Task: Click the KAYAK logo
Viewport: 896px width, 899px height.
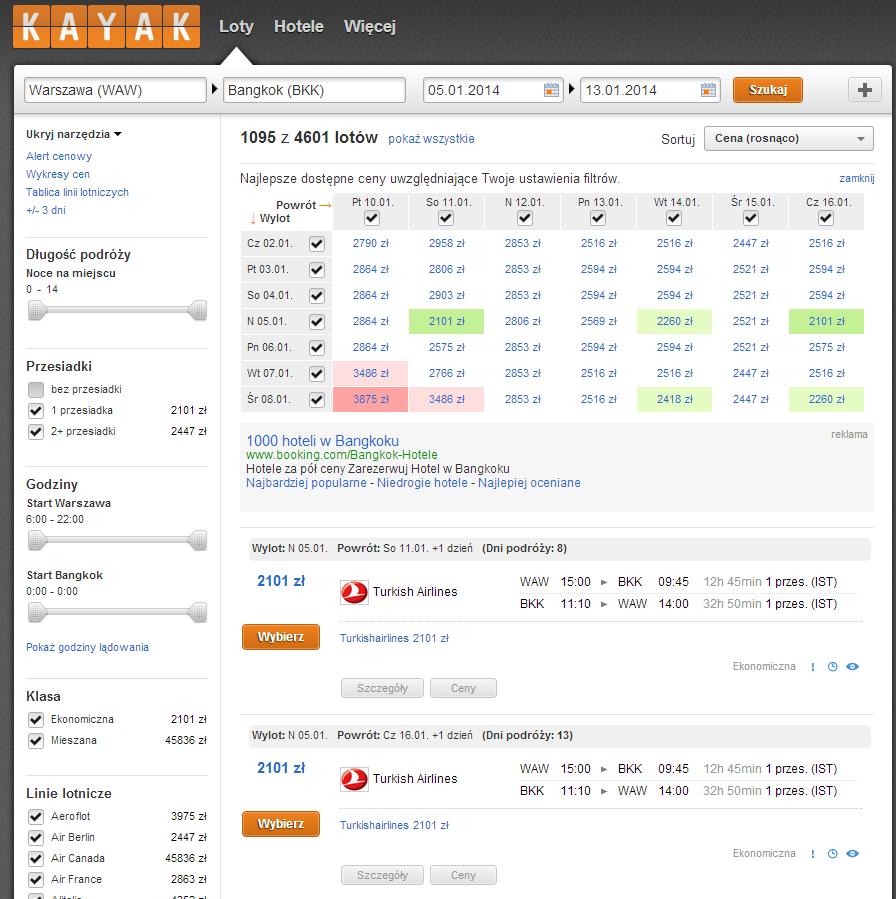Action: (x=107, y=26)
